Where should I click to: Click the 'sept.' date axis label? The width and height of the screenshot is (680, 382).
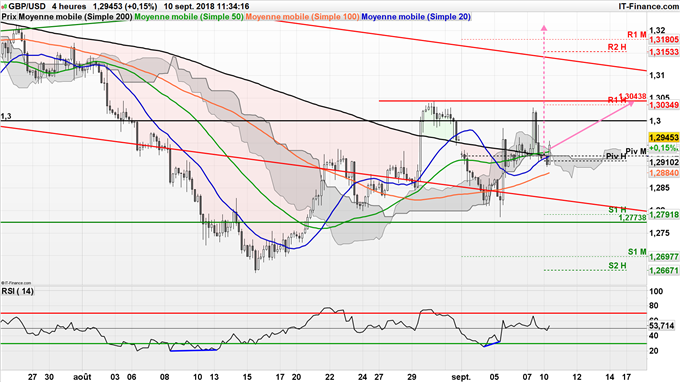(461, 377)
